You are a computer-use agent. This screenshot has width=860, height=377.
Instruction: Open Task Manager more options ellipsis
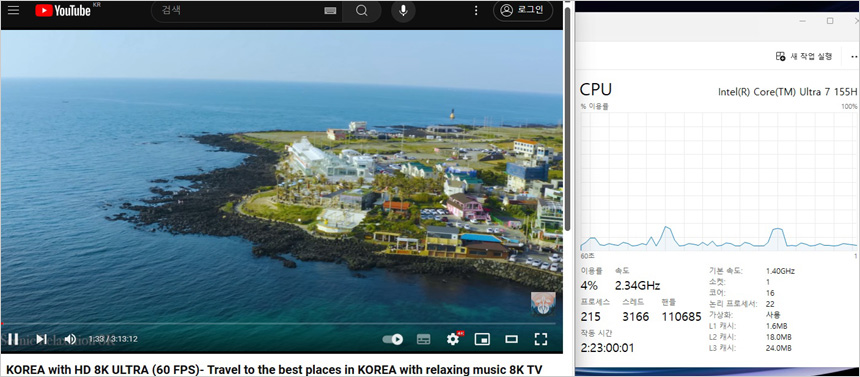854,56
